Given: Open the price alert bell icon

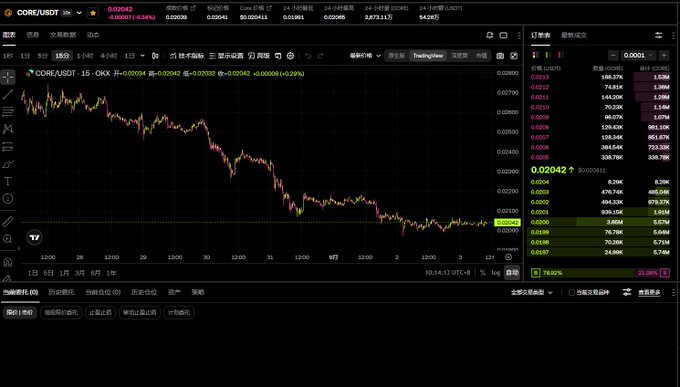Looking at the screenshot, I should click(x=490, y=35).
